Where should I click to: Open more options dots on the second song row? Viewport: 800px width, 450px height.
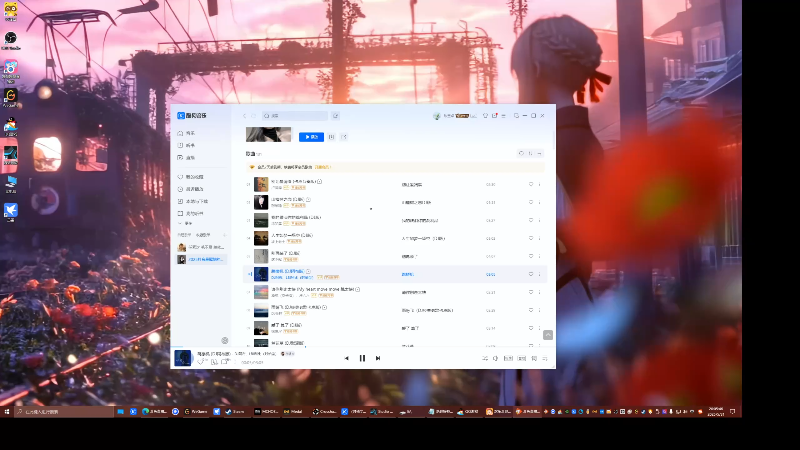point(539,202)
